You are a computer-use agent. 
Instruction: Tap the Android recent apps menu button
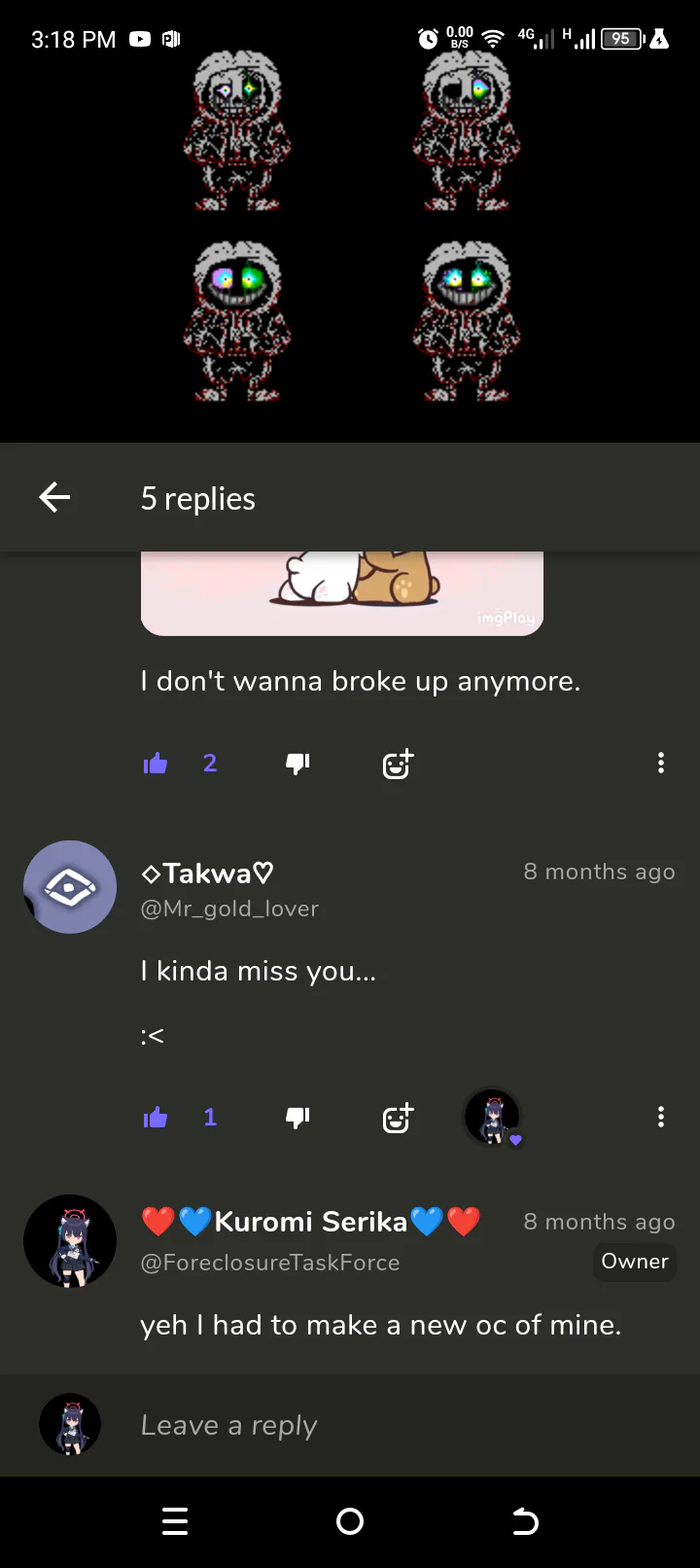pyautogui.click(x=175, y=1521)
